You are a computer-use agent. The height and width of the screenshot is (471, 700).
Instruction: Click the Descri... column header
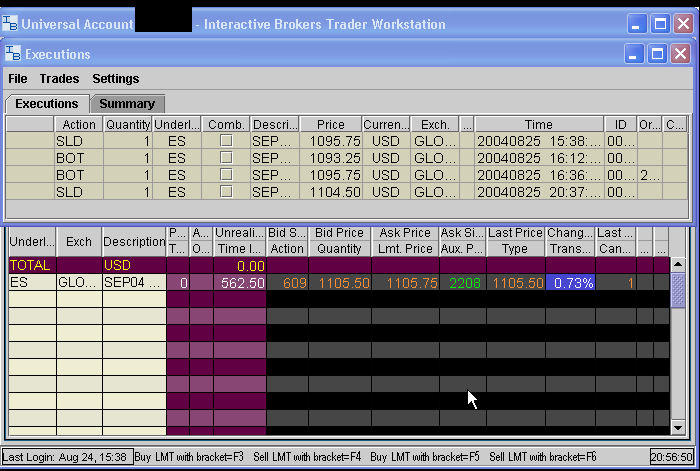point(275,124)
